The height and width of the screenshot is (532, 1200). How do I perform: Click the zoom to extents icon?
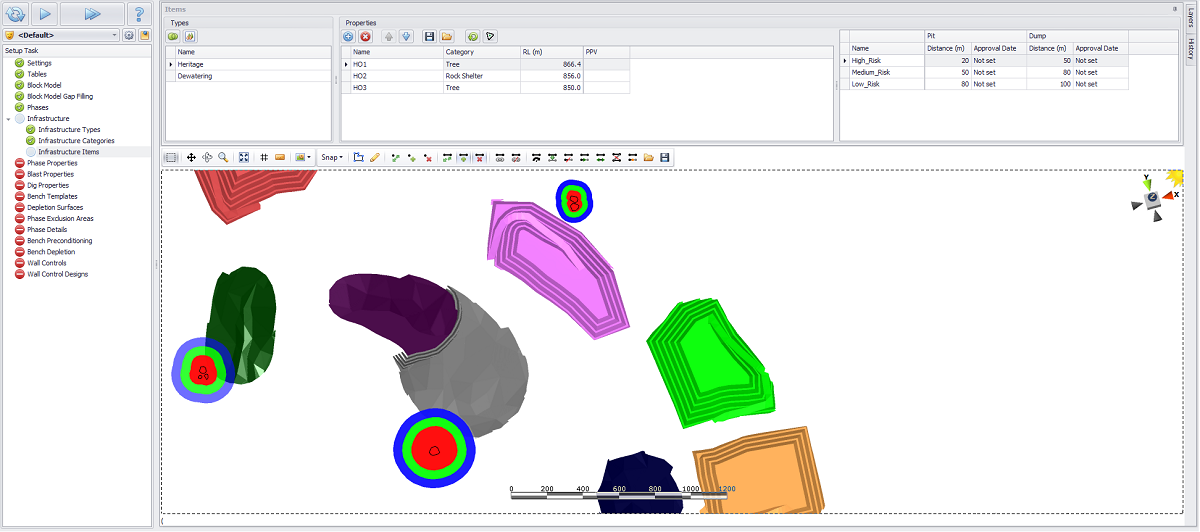tap(243, 157)
